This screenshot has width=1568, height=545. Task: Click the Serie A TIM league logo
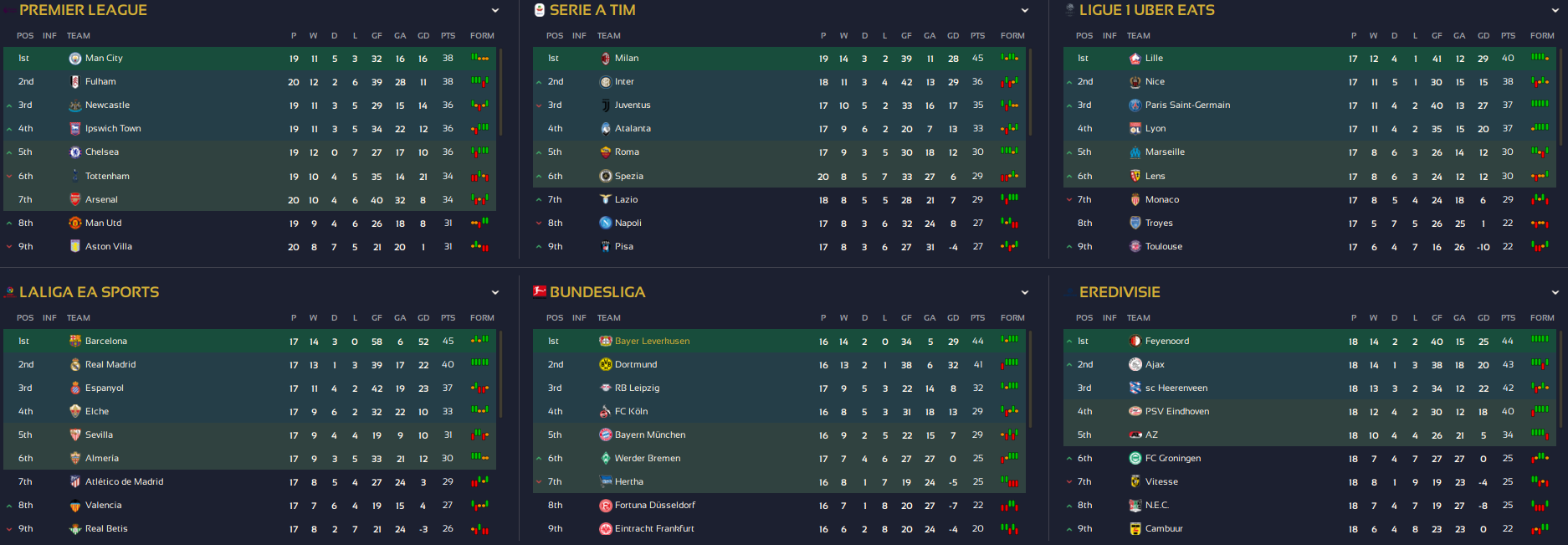tap(540, 10)
